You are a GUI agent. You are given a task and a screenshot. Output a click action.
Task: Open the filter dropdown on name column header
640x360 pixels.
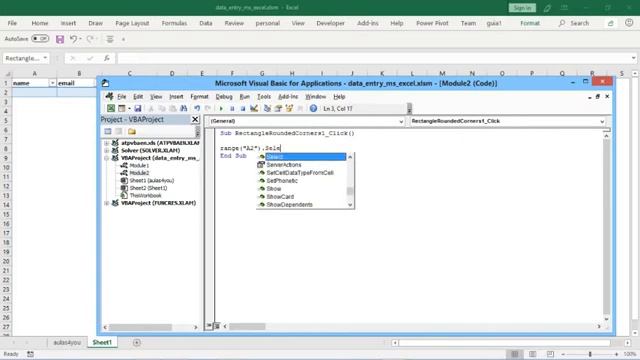[x=52, y=83]
